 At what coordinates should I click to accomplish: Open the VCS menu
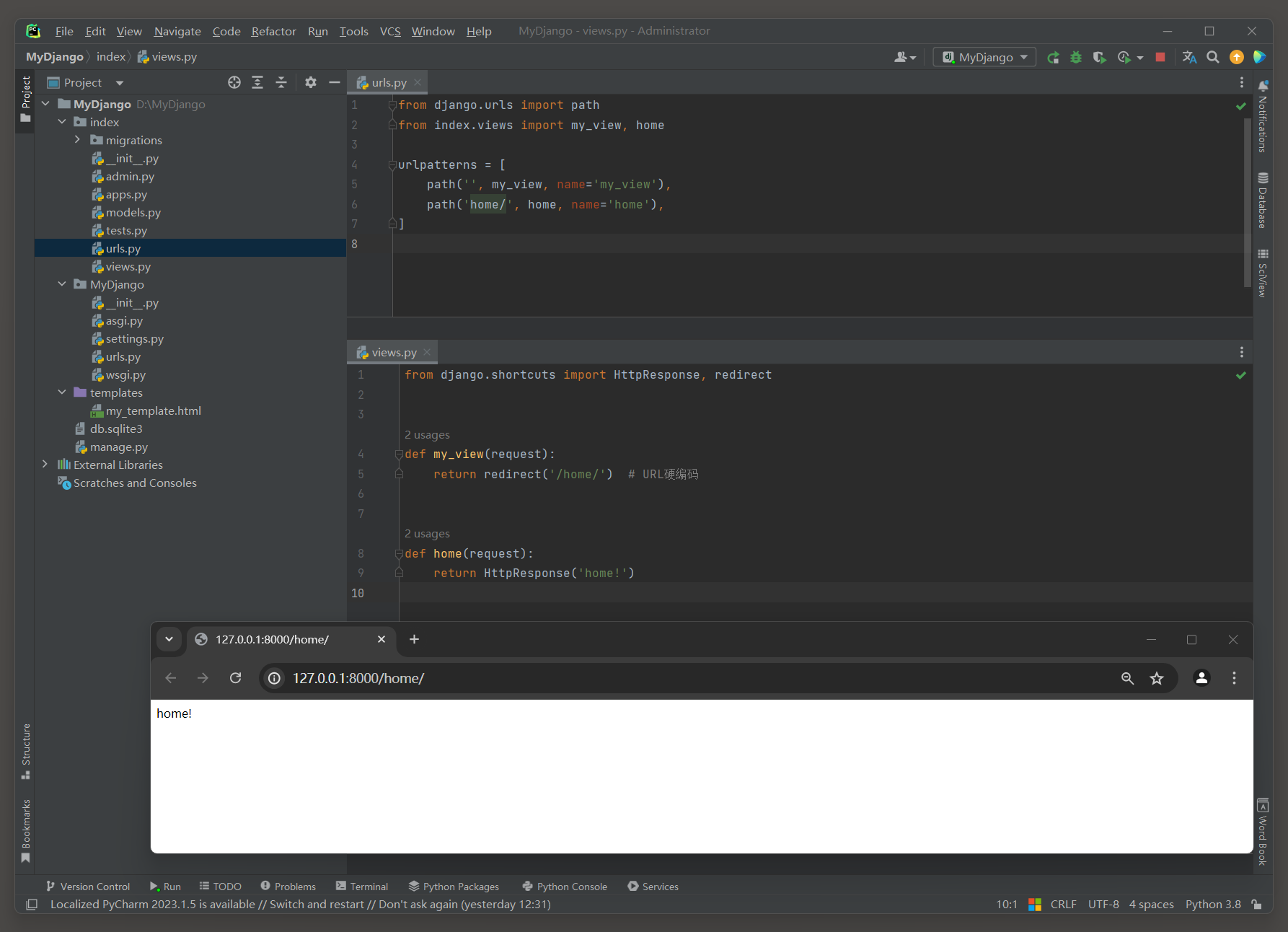(x=390, y=31)
